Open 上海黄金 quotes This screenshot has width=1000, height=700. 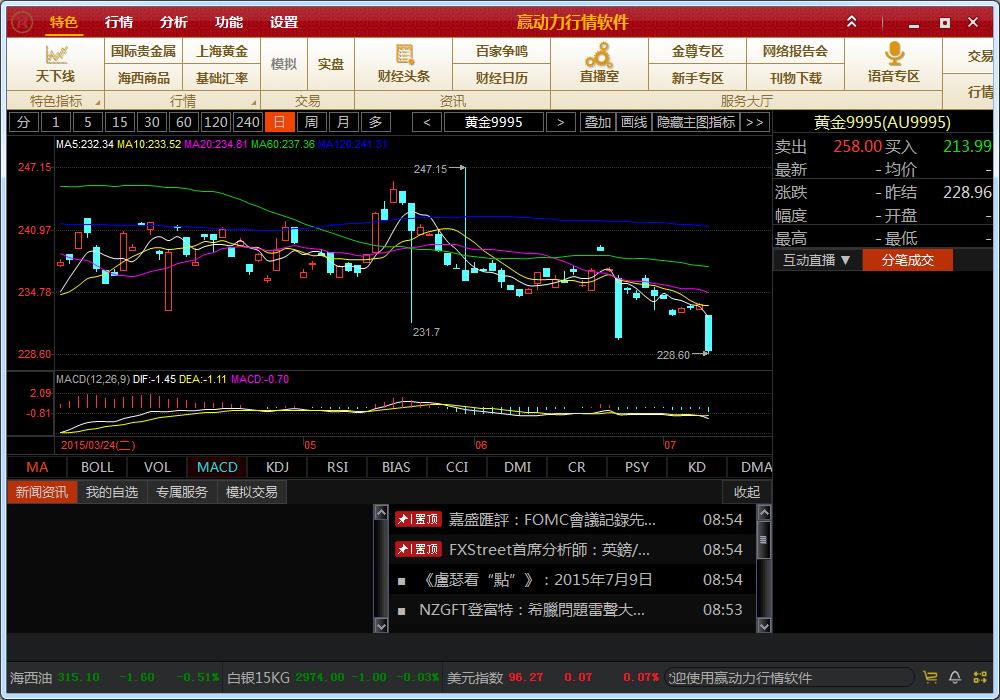pyautogui.click(x=221, y=51)
